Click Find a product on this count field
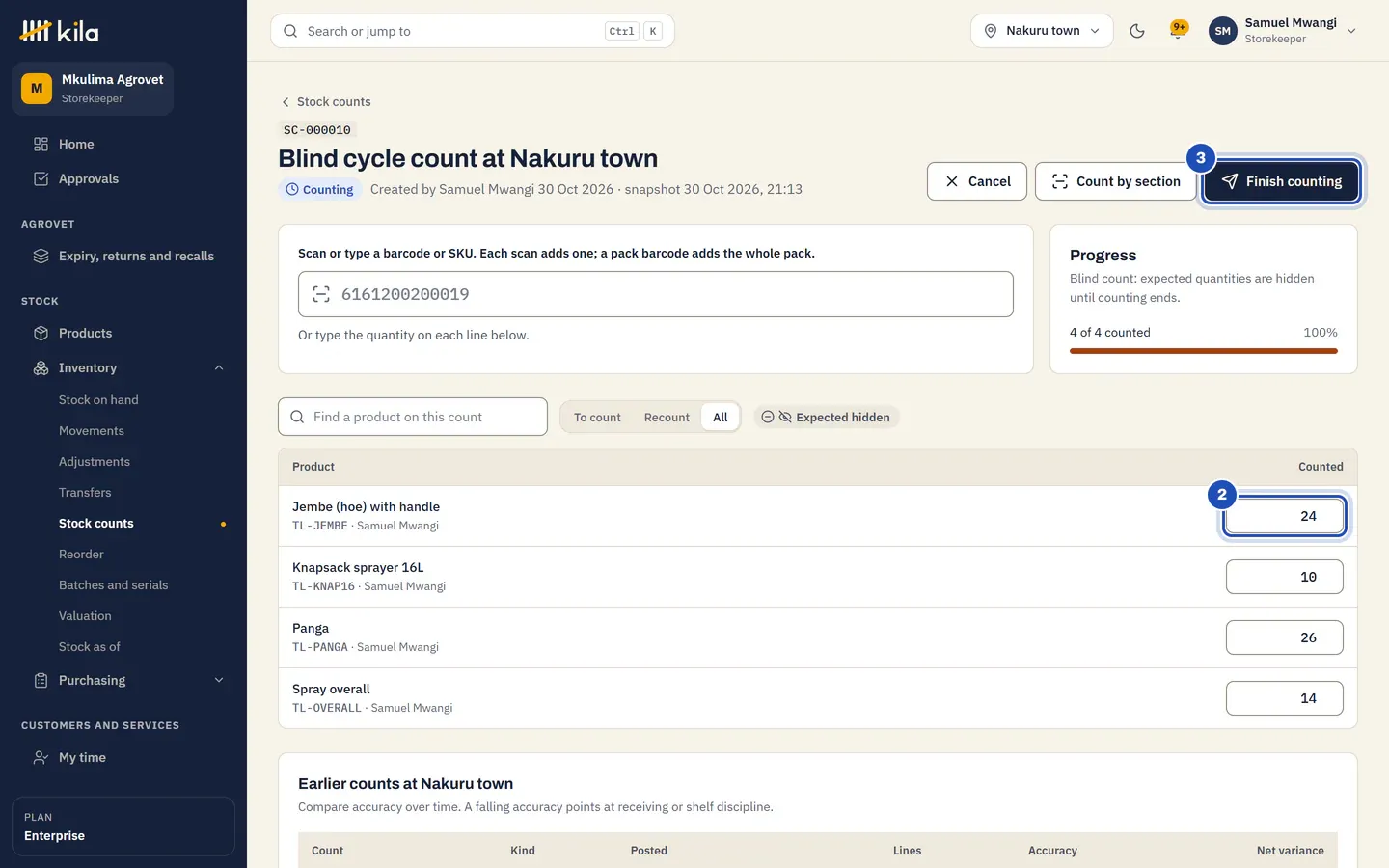Image resolution: width=1389 pixels, height=868 pixels. tap(413, 417)
